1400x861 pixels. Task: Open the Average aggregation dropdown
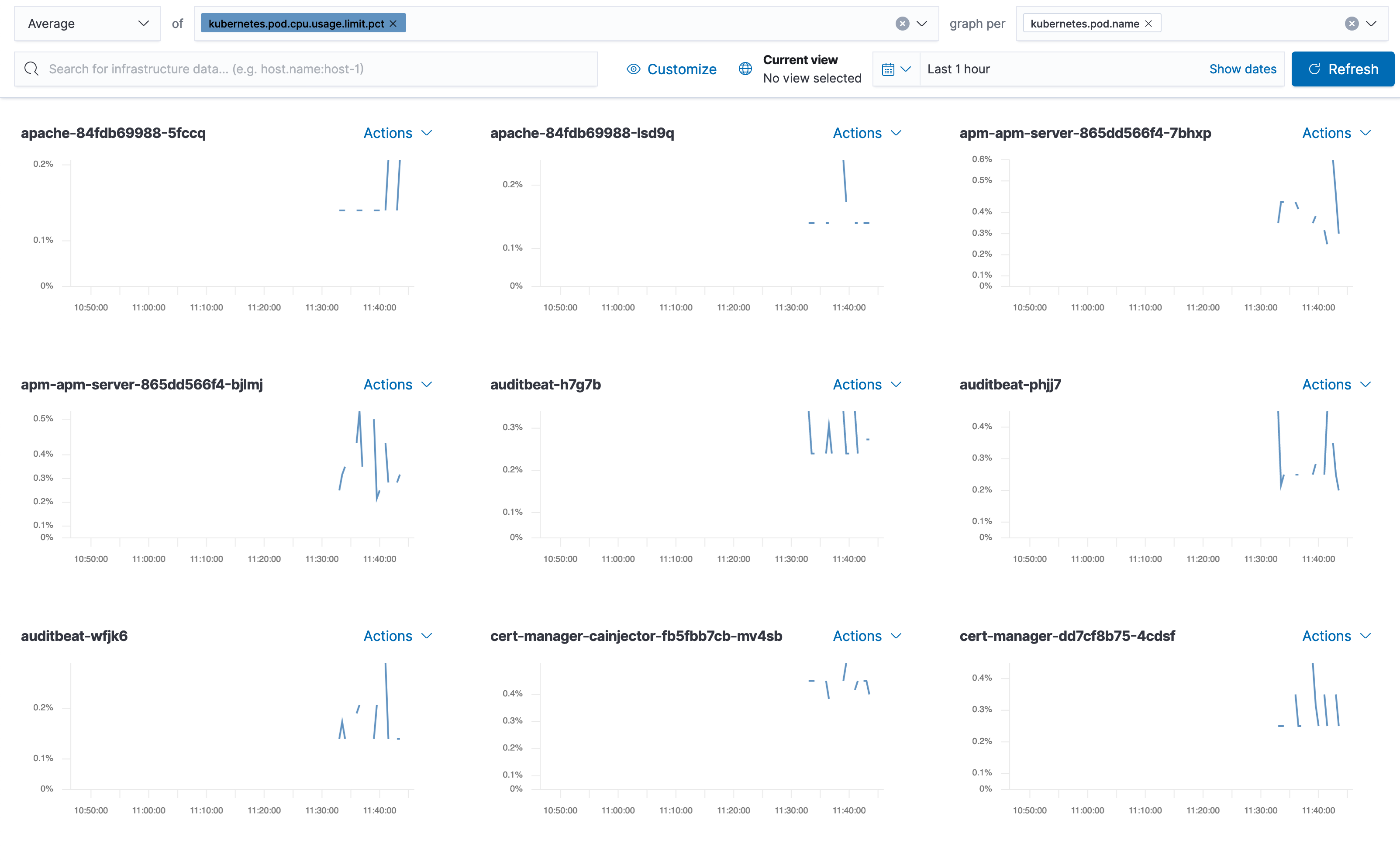(x=87, y=23)
